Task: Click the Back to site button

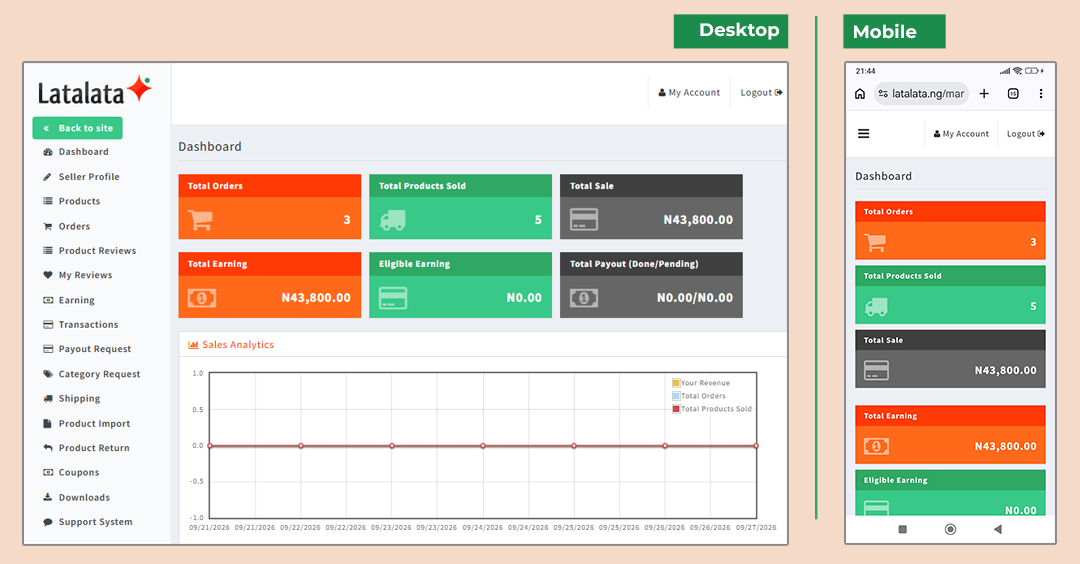Action: (x=77, y=128)
